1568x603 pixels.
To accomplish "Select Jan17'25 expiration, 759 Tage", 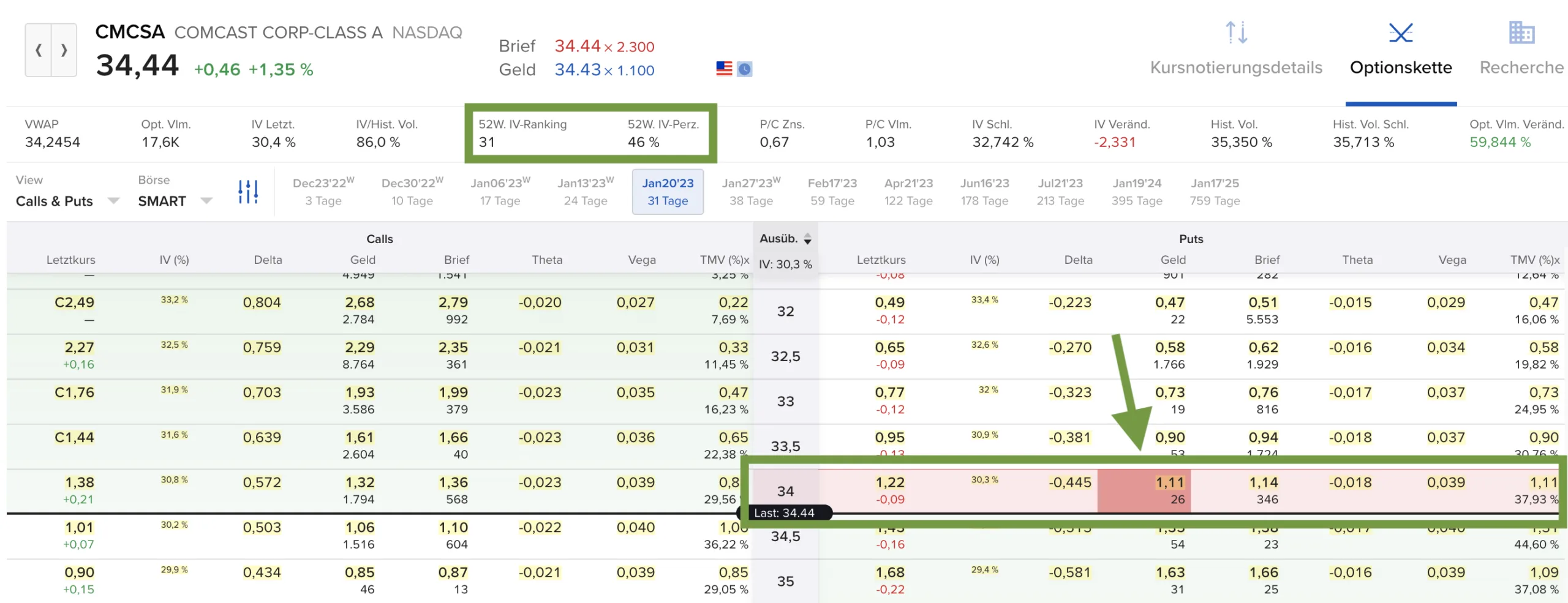I will click(x=1215, y=192).
